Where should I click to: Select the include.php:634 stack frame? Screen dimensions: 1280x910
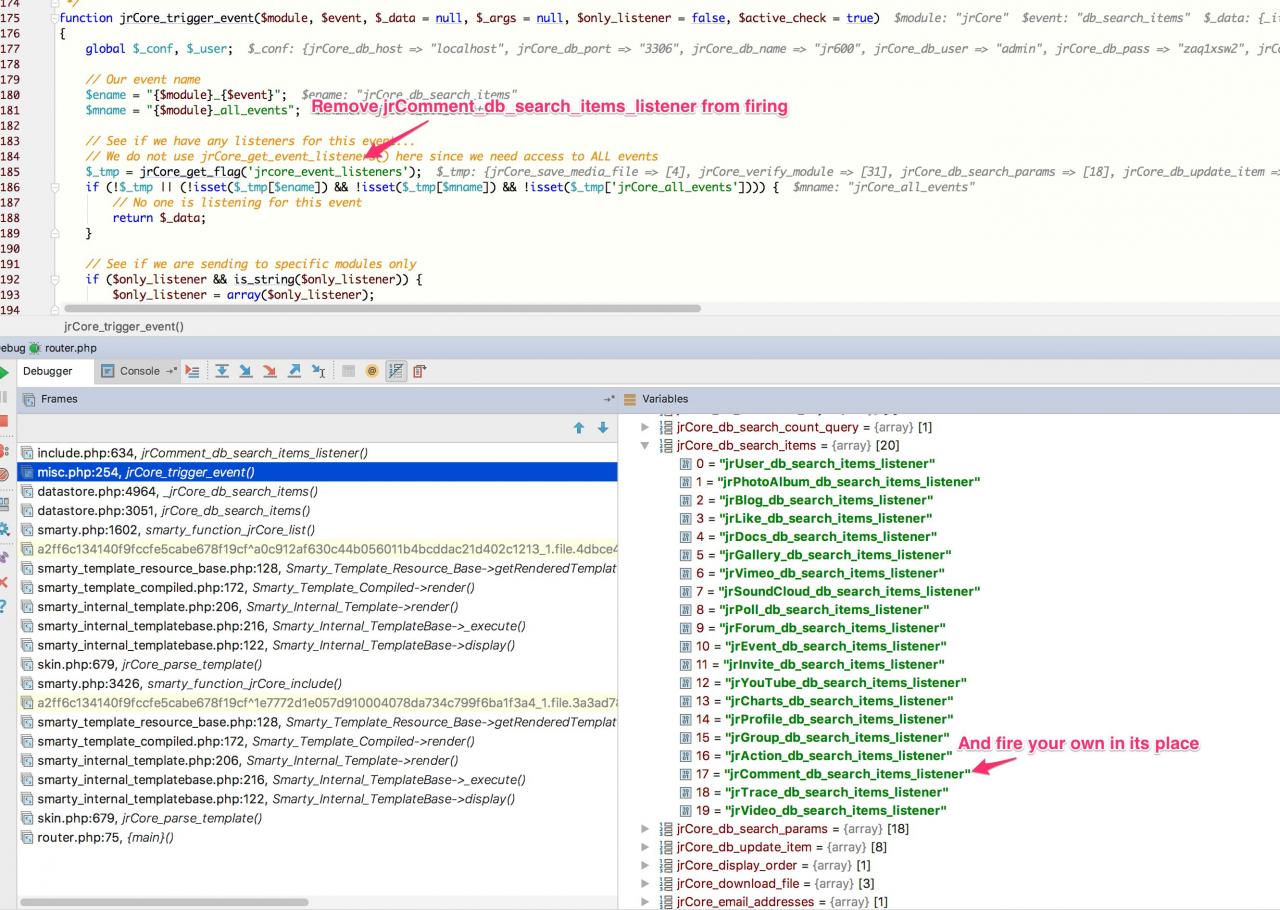coord(201,453)
